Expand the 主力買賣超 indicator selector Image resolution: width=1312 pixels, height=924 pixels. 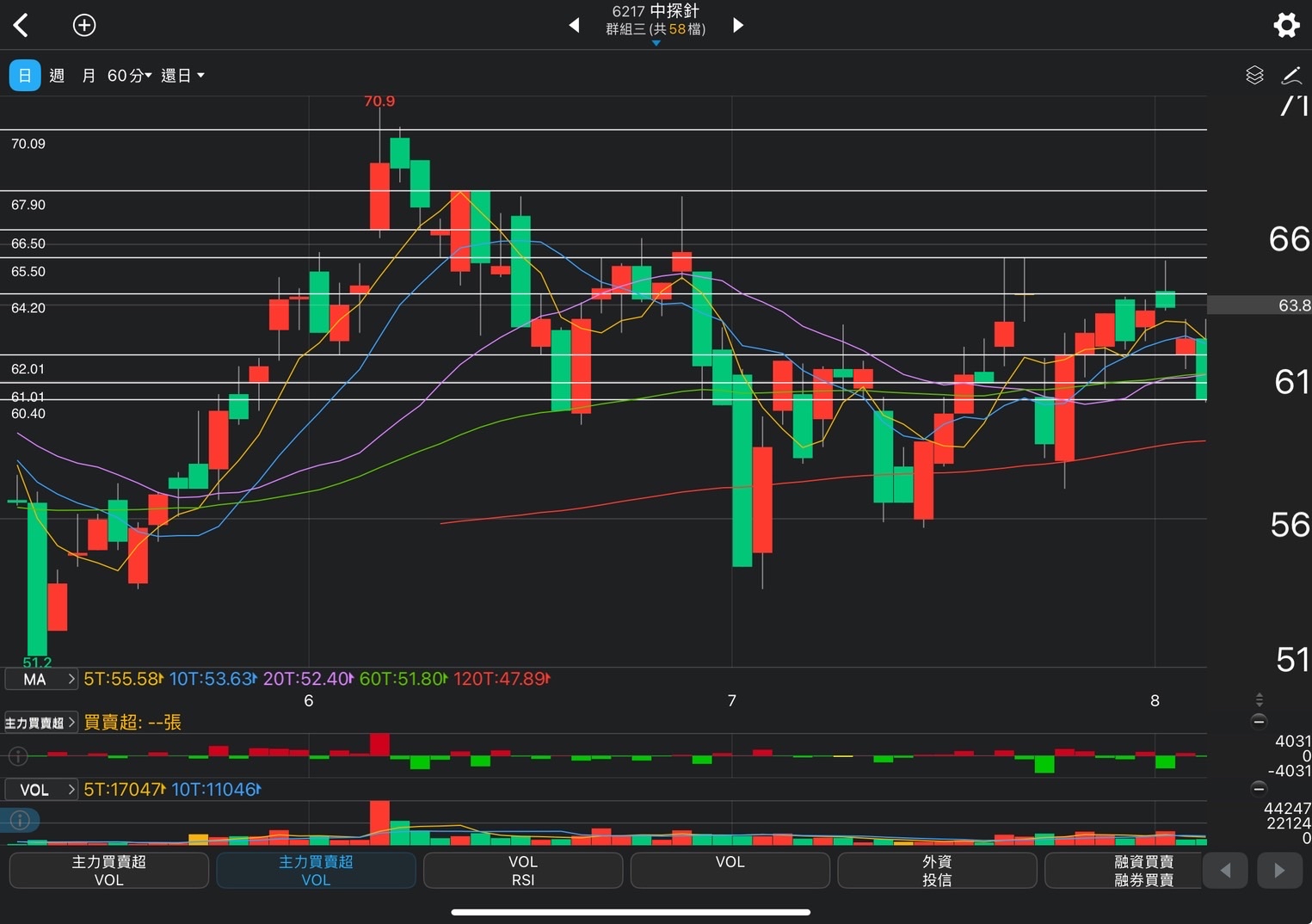[x=41, y=723]
